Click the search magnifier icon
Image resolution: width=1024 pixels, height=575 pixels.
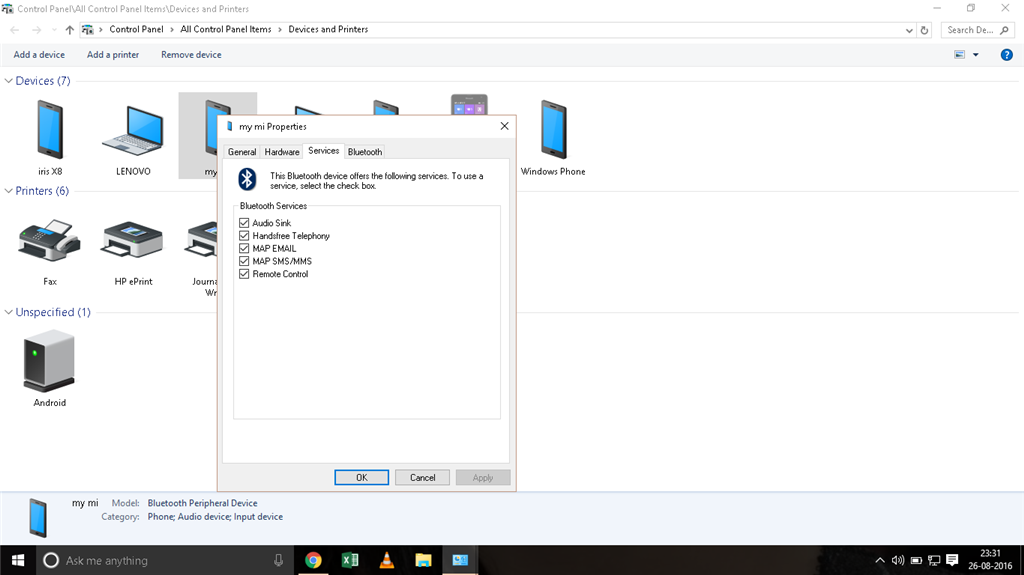[x=1004, y=30]
